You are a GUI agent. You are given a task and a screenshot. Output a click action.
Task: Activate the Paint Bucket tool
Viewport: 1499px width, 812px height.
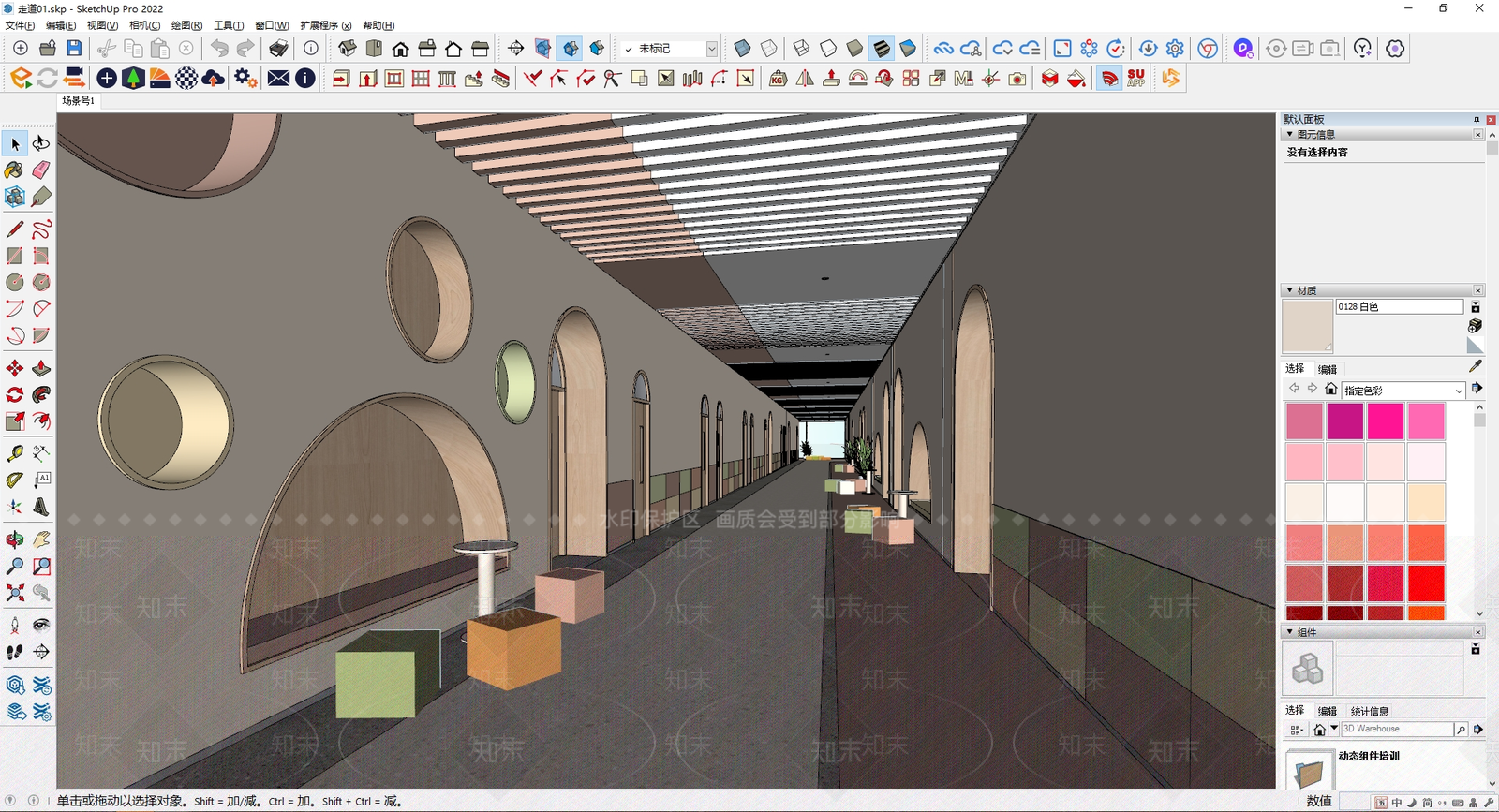[15, 170]
